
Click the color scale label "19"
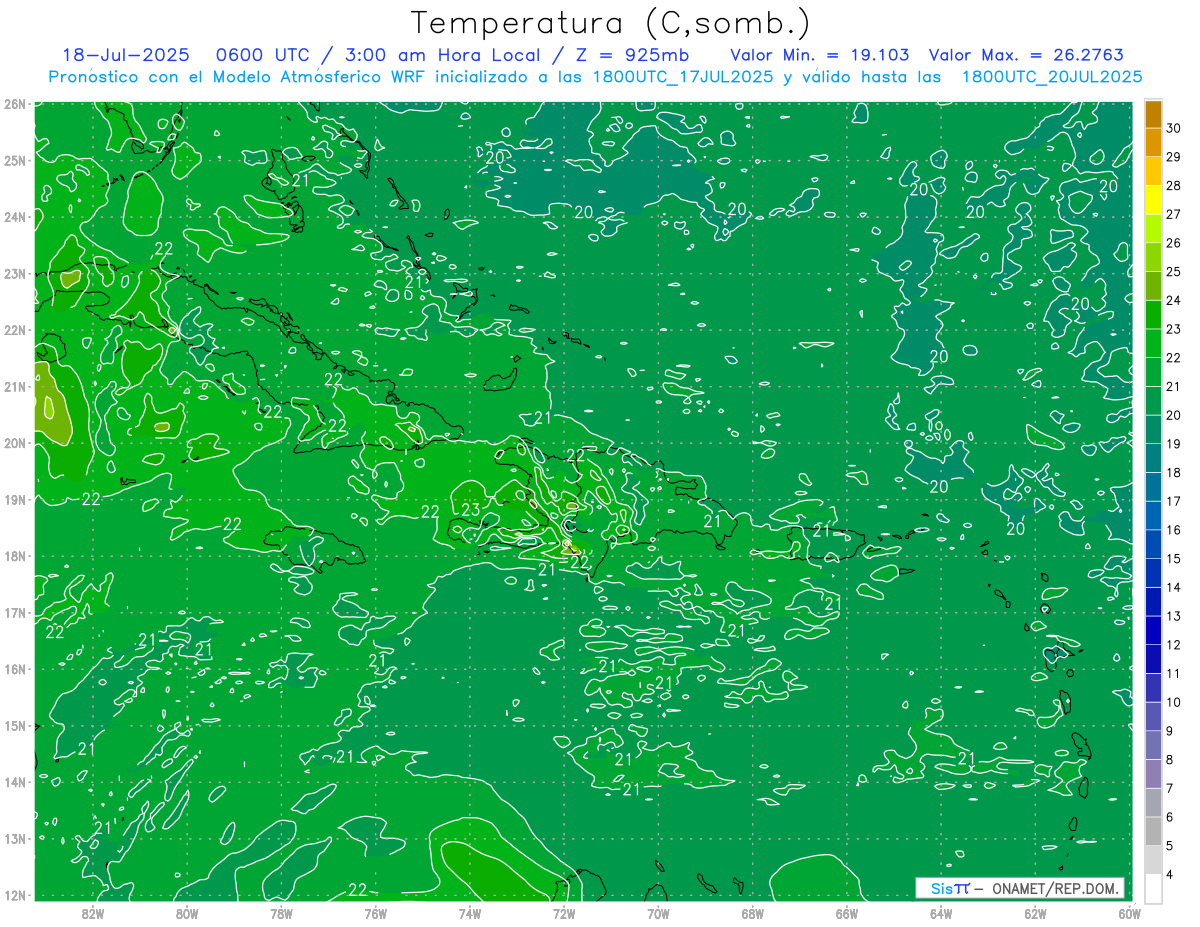pyautogui.click(x=1174, y=444)
